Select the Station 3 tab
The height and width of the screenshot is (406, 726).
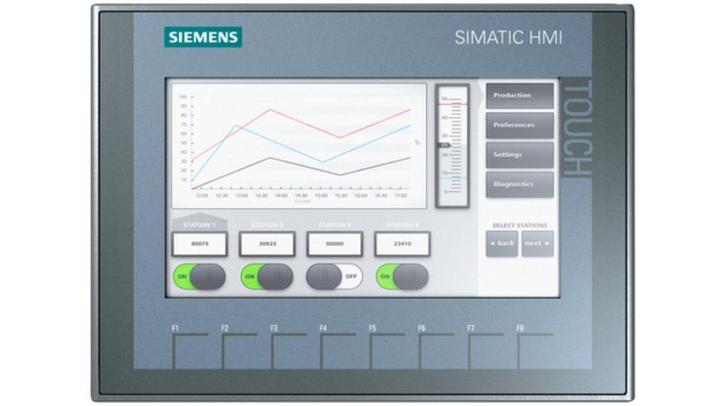(335, 225)
